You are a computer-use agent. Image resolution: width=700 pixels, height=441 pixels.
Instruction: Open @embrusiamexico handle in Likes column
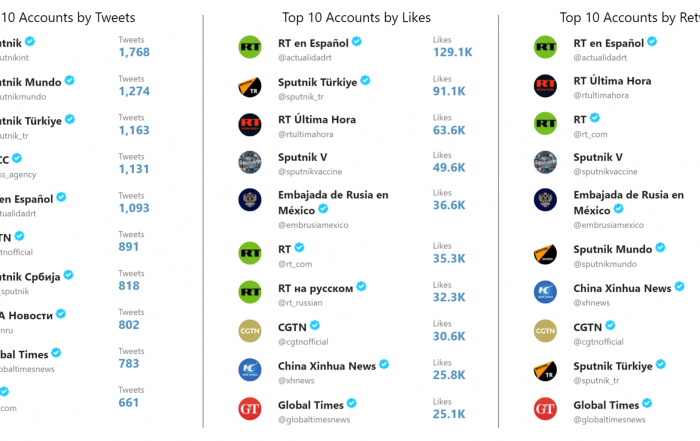pyautogui.click(x=313, y=225)
